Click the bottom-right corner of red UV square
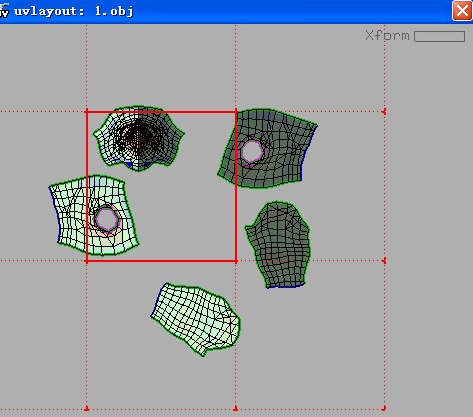The width and height of the screenshot is (473, 417). point(236,261)
